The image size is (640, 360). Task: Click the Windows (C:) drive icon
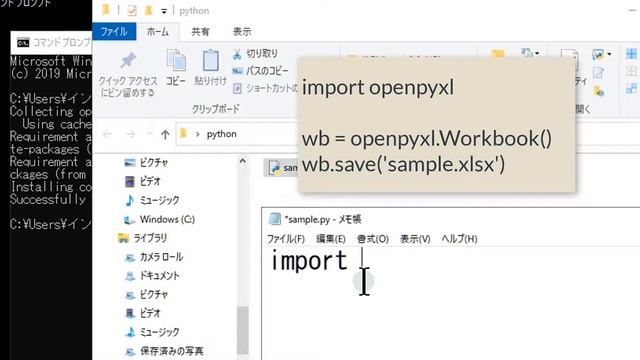coord(129,220)
